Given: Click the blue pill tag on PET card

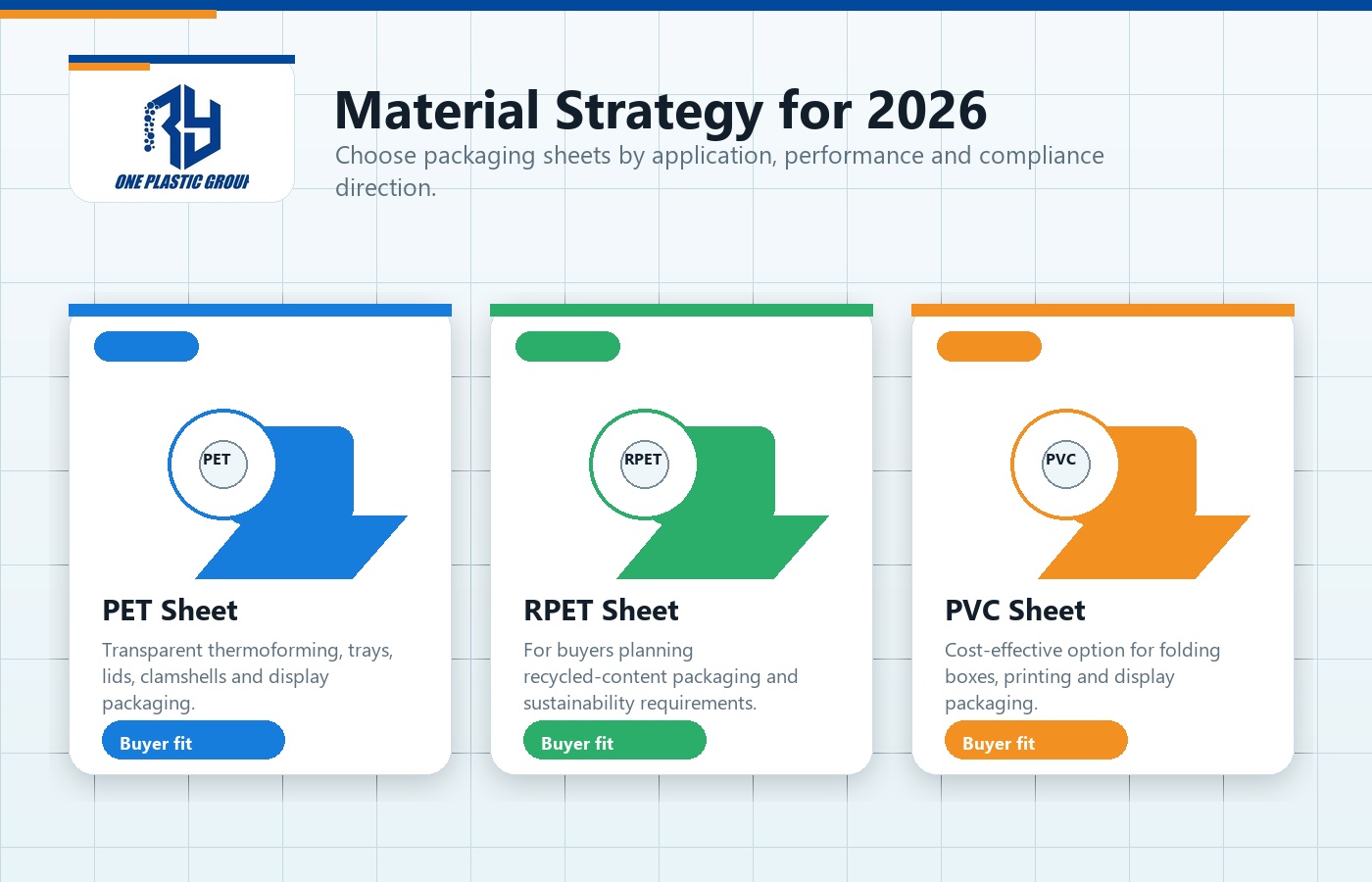Looking at the screenshot, I should 146,347.
